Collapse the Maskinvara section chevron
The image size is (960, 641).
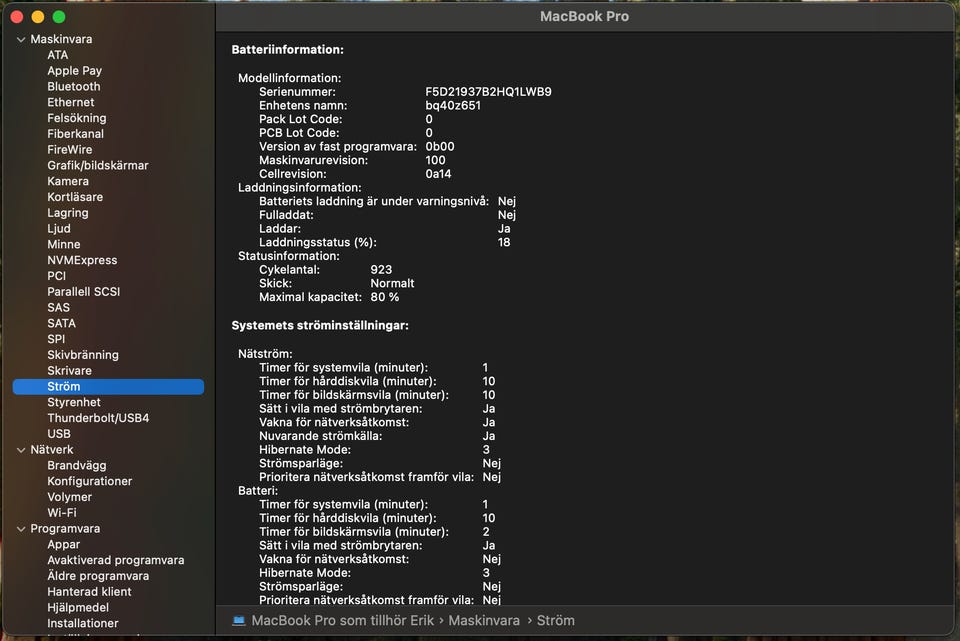click(x=21, y=39)
